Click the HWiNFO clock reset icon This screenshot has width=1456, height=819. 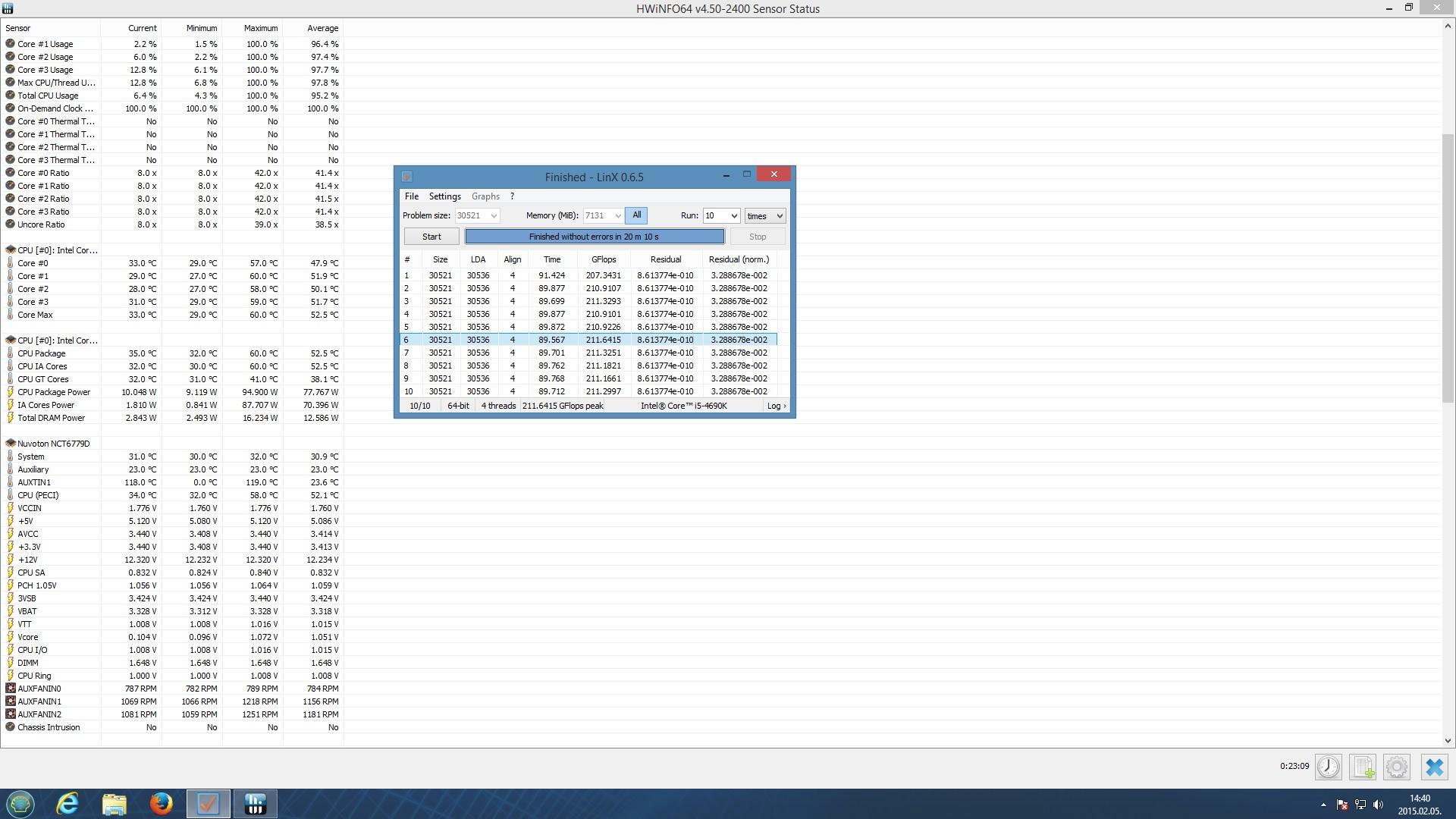1328,767
